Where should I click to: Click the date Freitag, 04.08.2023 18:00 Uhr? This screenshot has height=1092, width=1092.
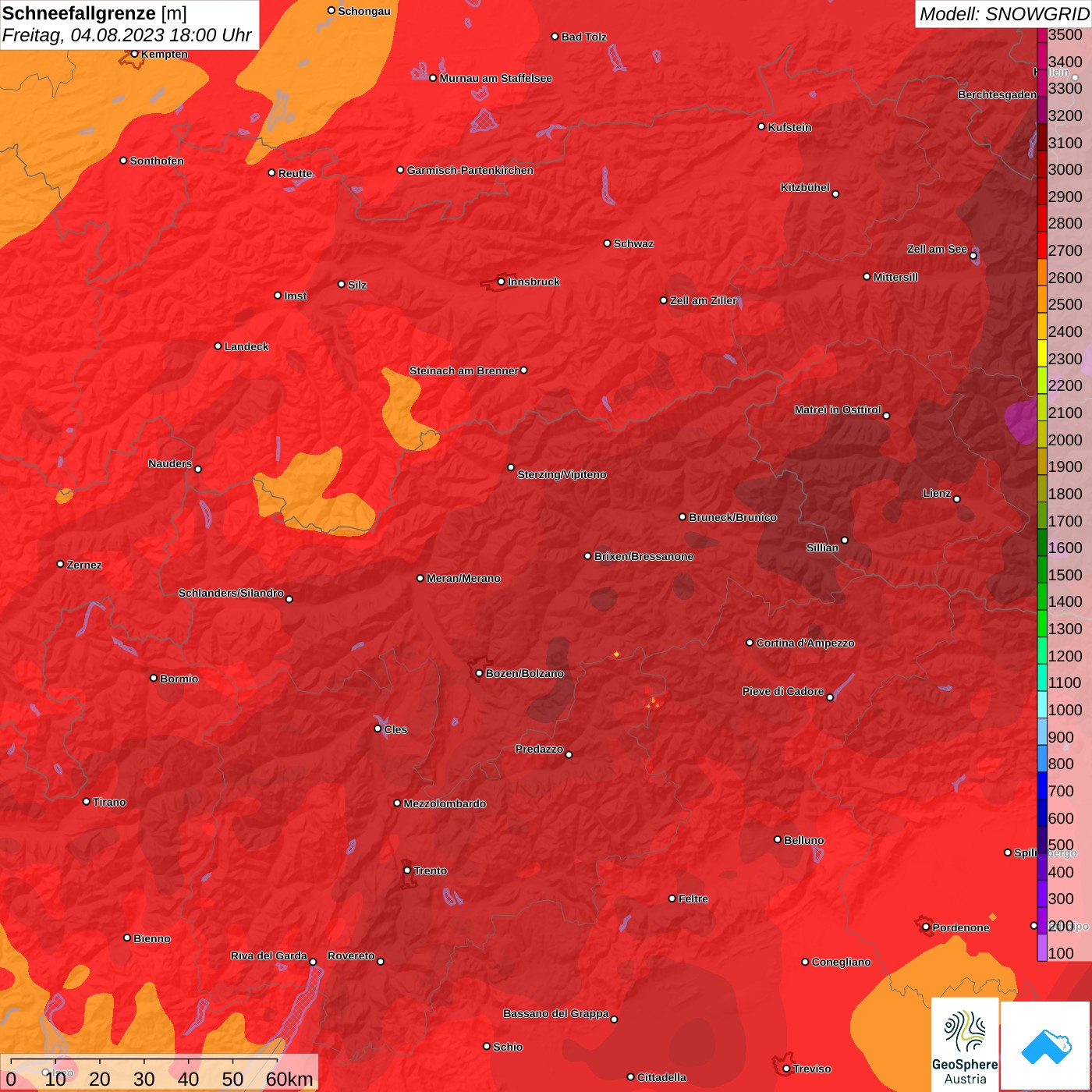click(x=127, y=36)
